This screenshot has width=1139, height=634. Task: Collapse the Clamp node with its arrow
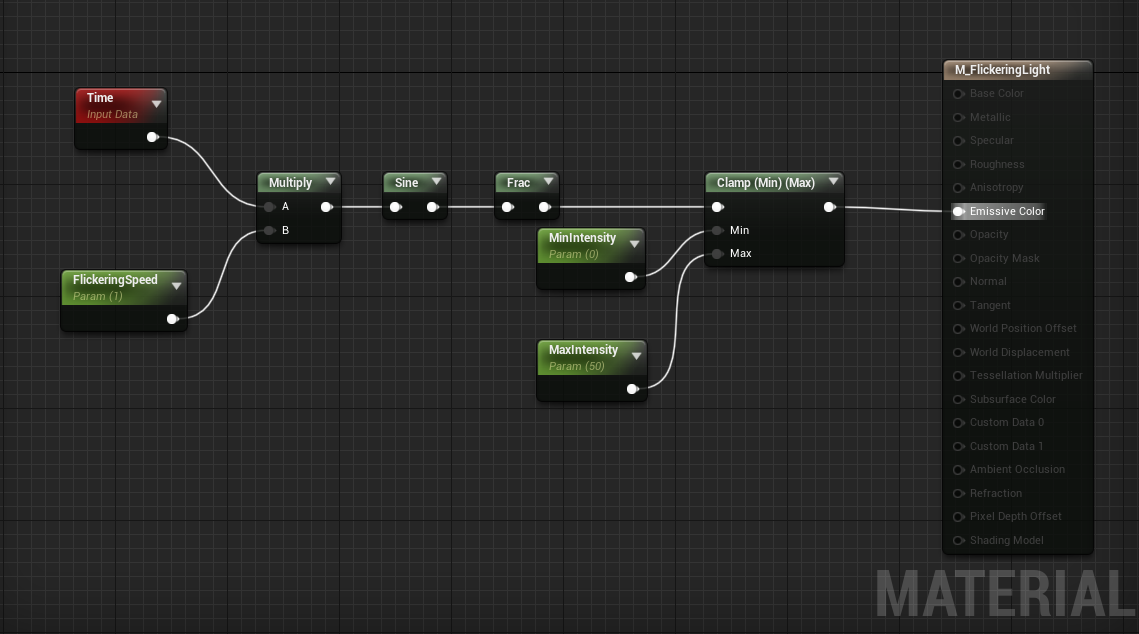coord(834,182)
